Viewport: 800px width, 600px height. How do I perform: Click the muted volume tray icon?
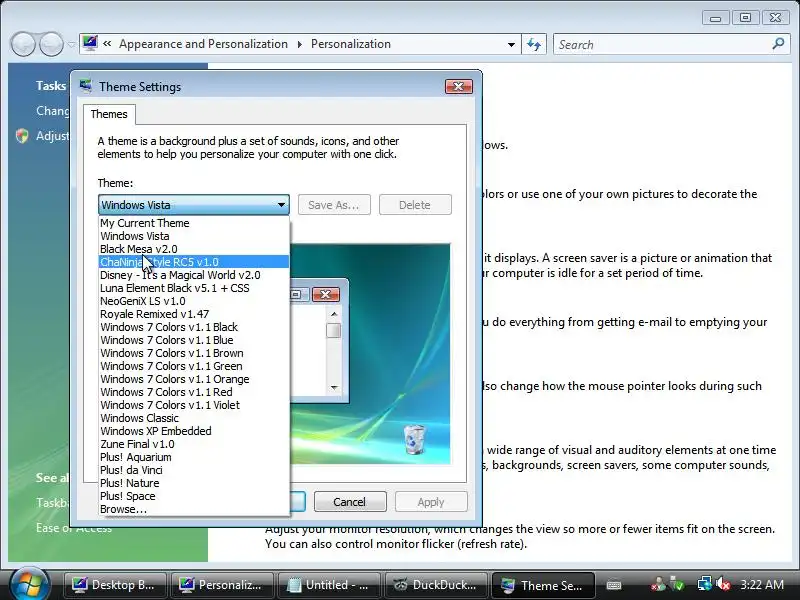point(723,584)
